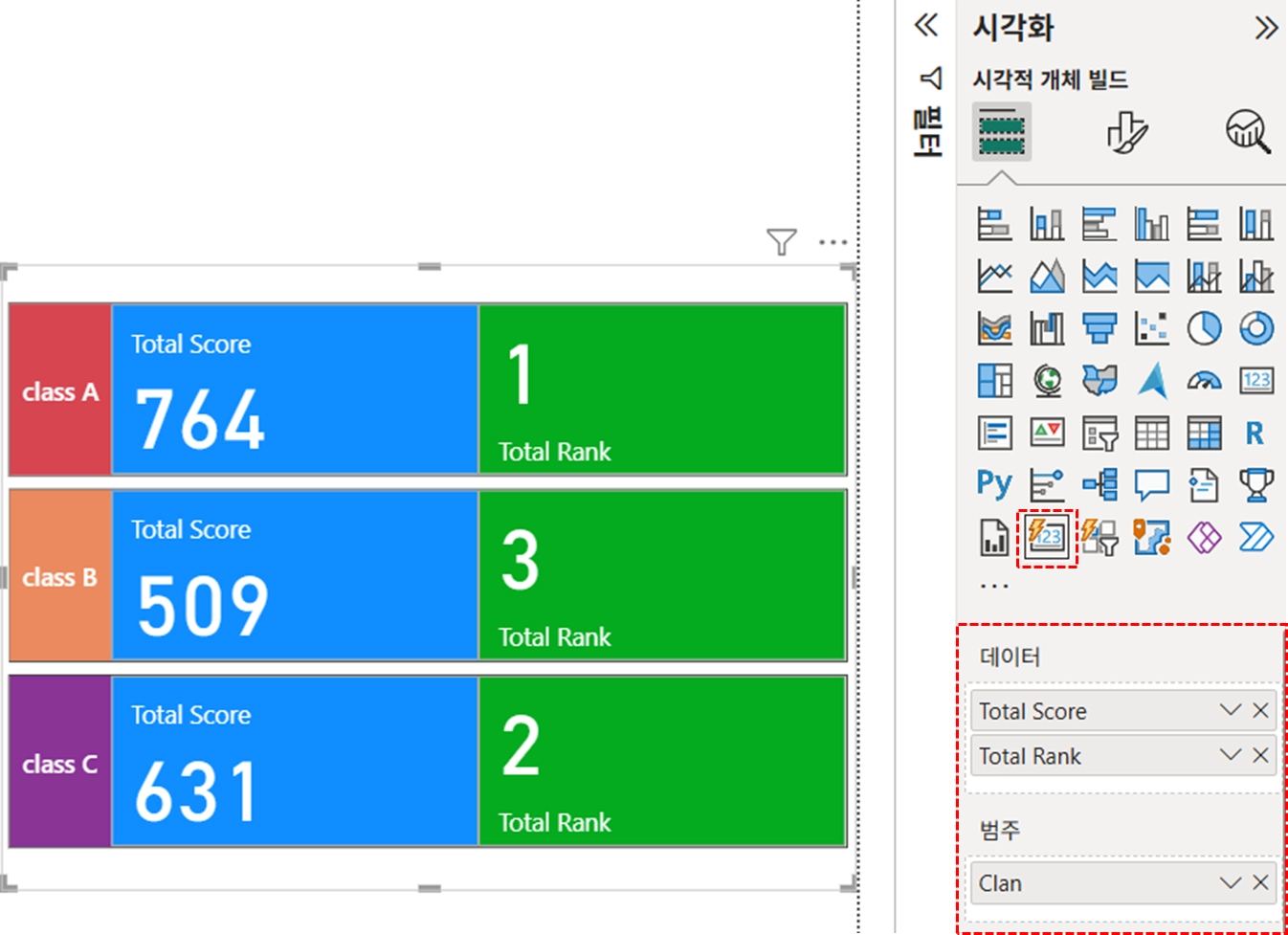Open the Format visual paintbrush tab
1288x935 pixels.
pos(1126,132)
